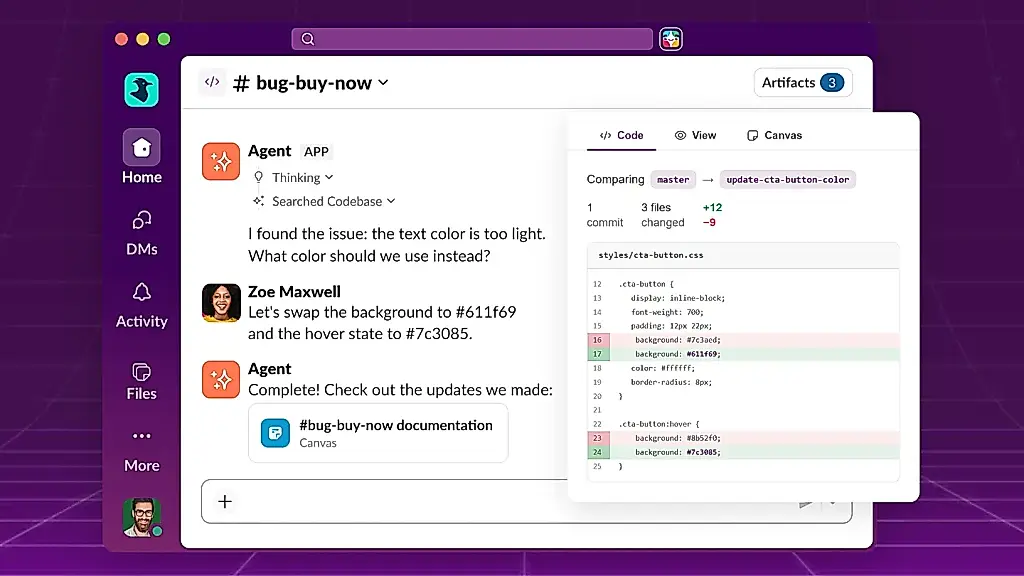Click the code brackets icon beside channel name
This screenshot has width=1024, height=576.
(x=212, y=82)
